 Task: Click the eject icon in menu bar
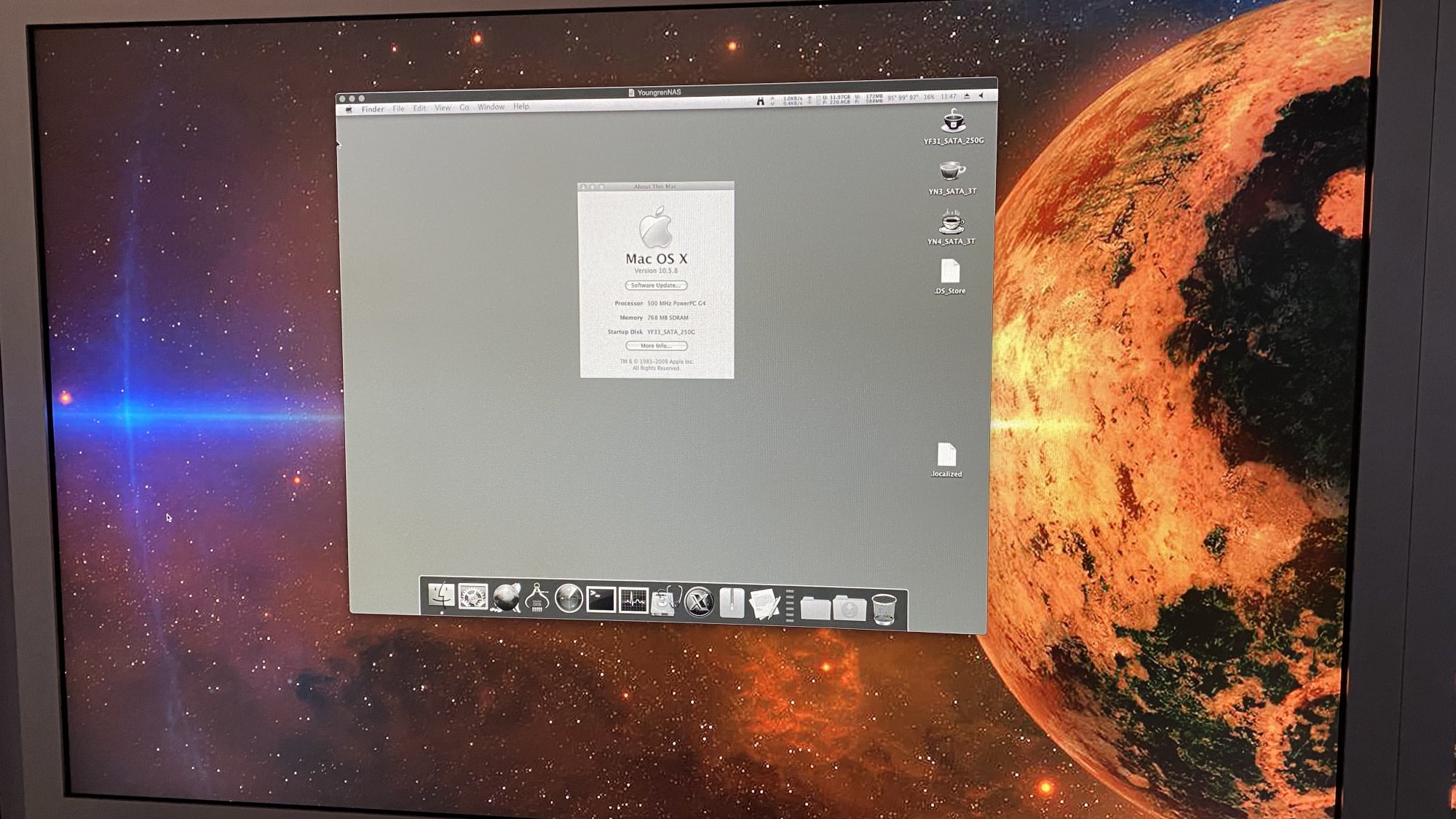[x=967, y=96]
